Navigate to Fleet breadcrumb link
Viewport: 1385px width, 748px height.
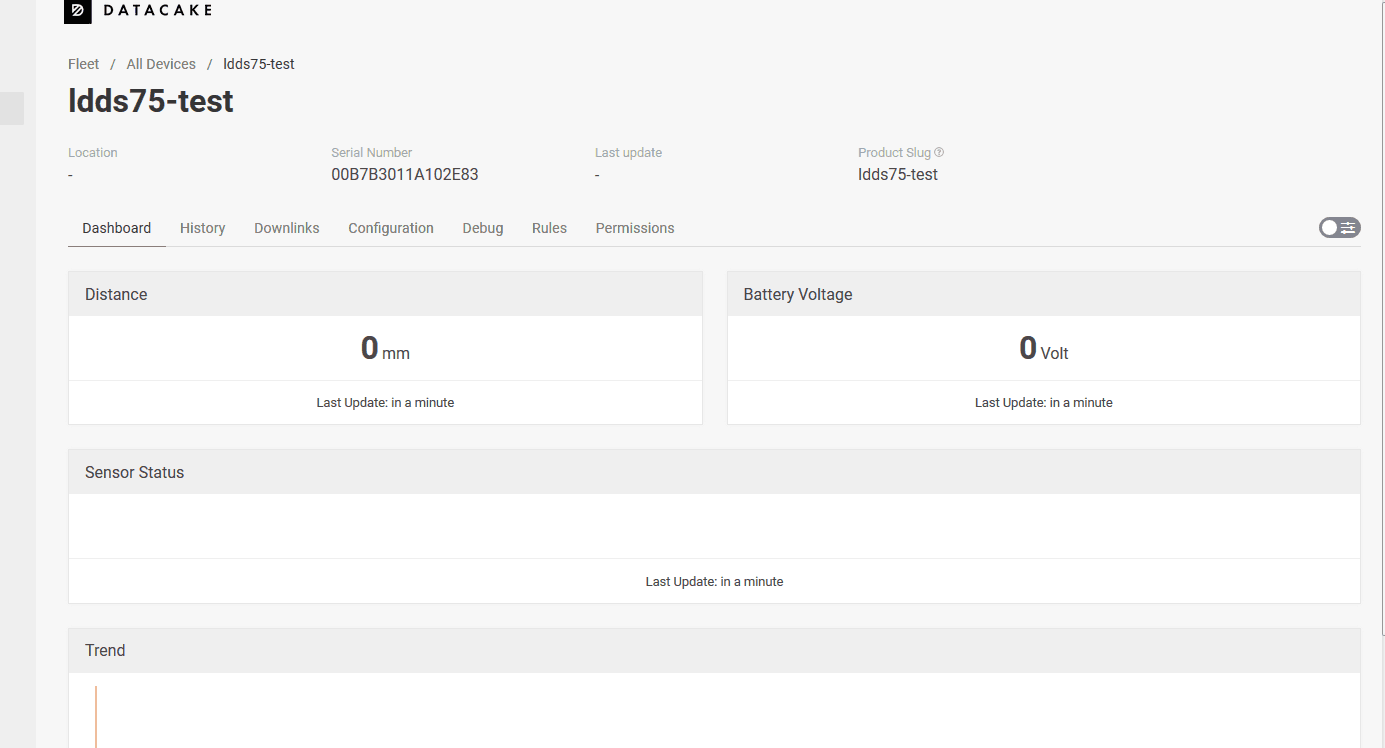point(84,64)
